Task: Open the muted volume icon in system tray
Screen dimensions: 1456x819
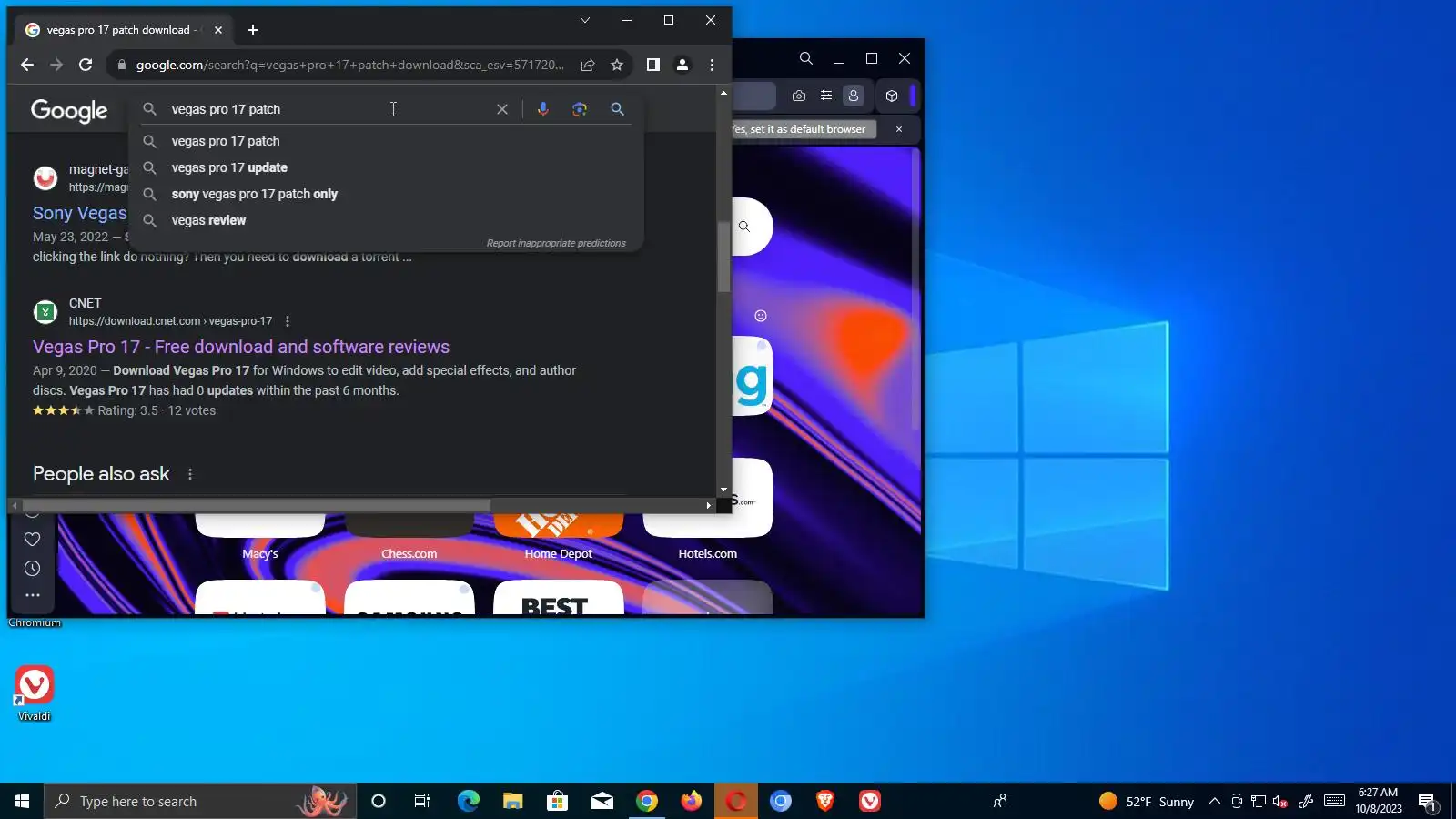Action: point(1280,801)
